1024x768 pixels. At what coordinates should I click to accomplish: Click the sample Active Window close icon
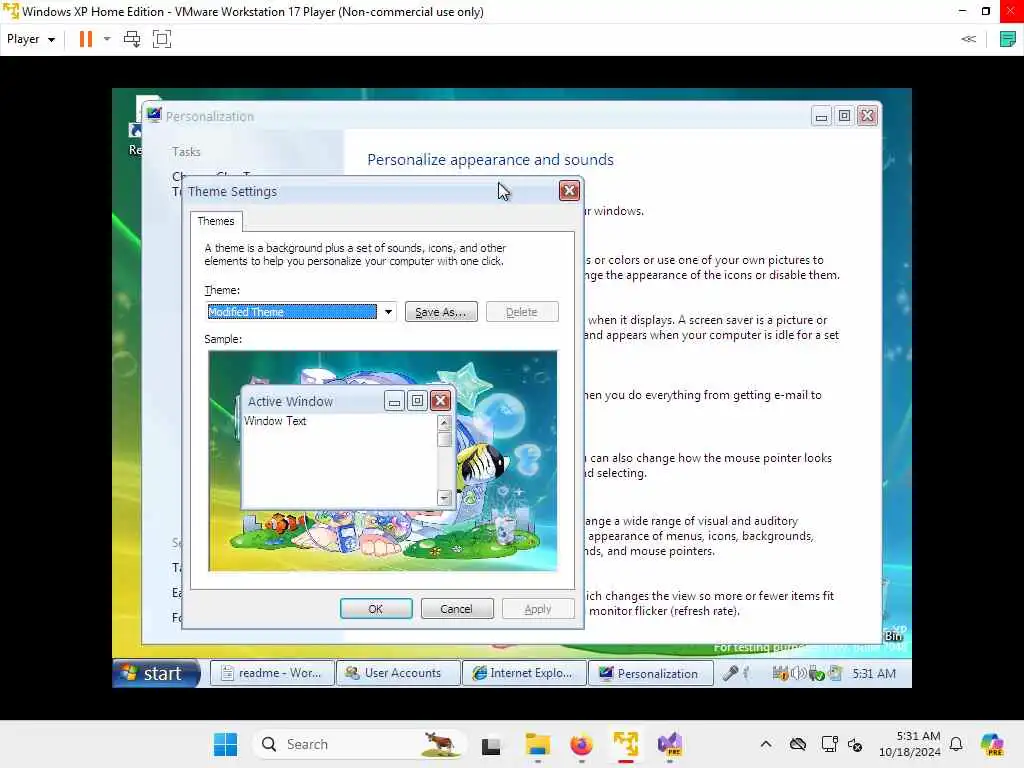pos(441,400)
